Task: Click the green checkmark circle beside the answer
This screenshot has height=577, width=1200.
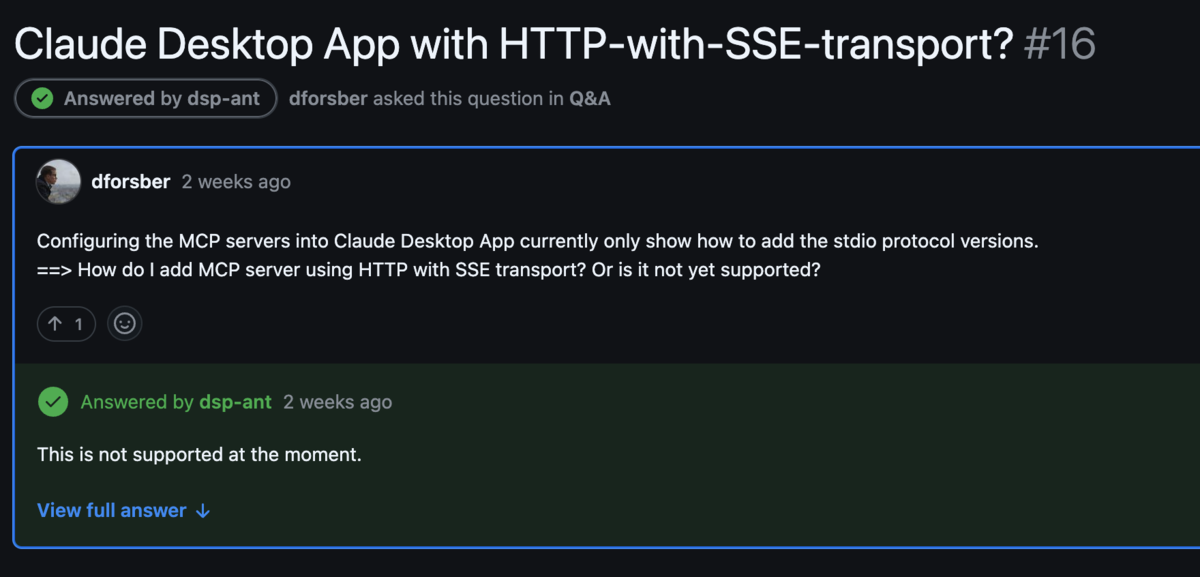Action: coord(52,402)
